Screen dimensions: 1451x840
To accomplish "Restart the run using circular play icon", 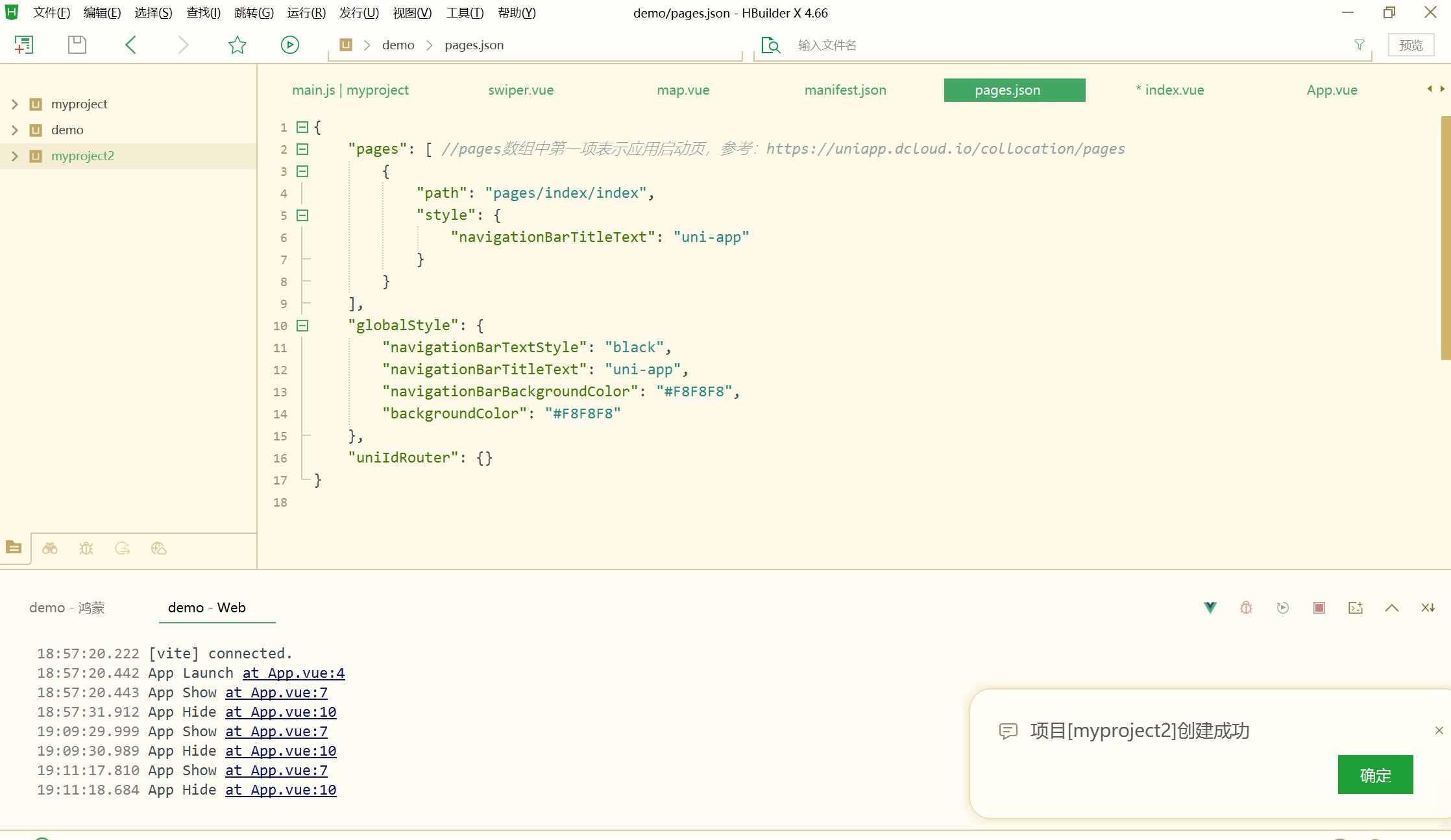I will coord(1283,607).
